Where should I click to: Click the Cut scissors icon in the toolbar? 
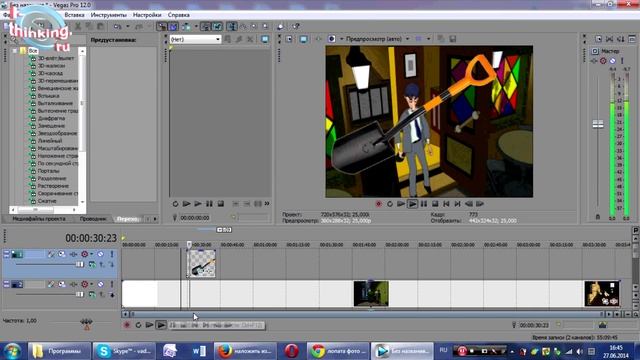[x=78, y=27]
